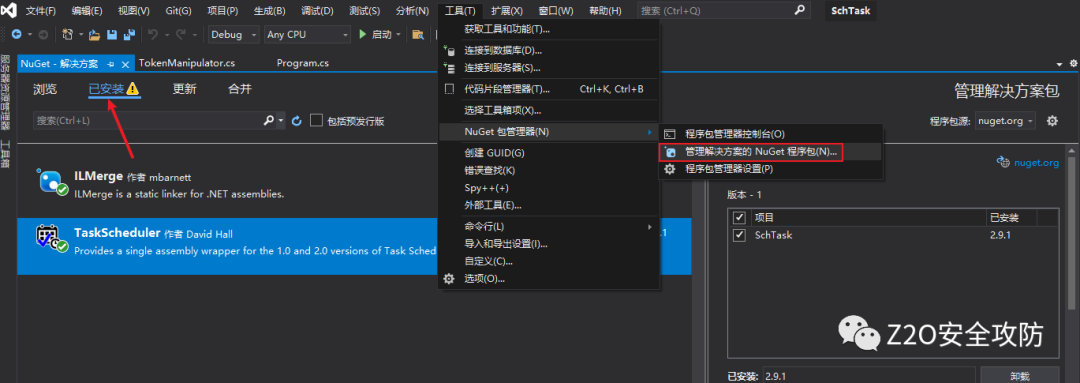The image size is (1080, 383).
Task: Open package source settings gear icon
Action: click(1052, 121)
